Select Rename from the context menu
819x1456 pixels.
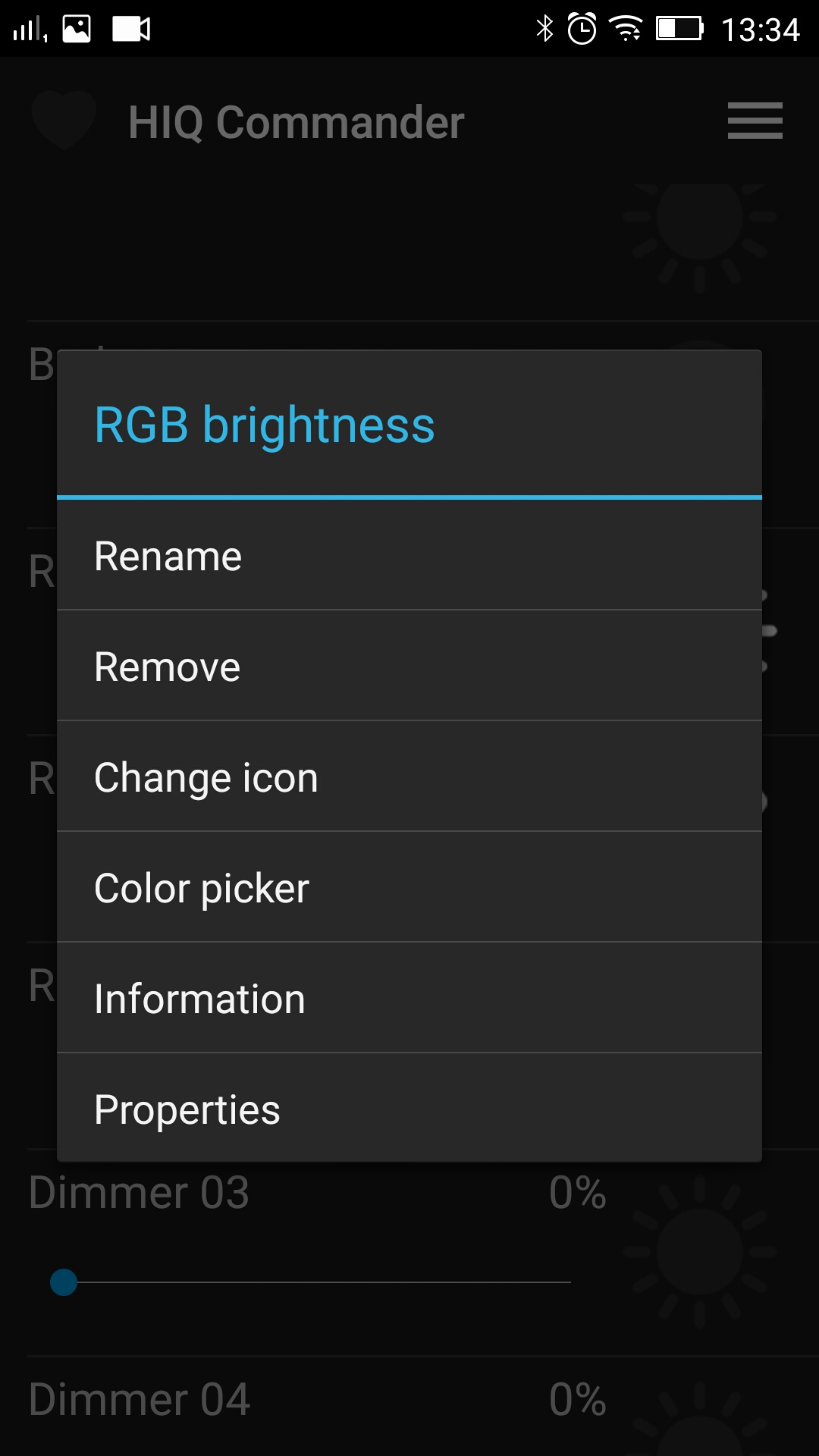coord(409,556)
